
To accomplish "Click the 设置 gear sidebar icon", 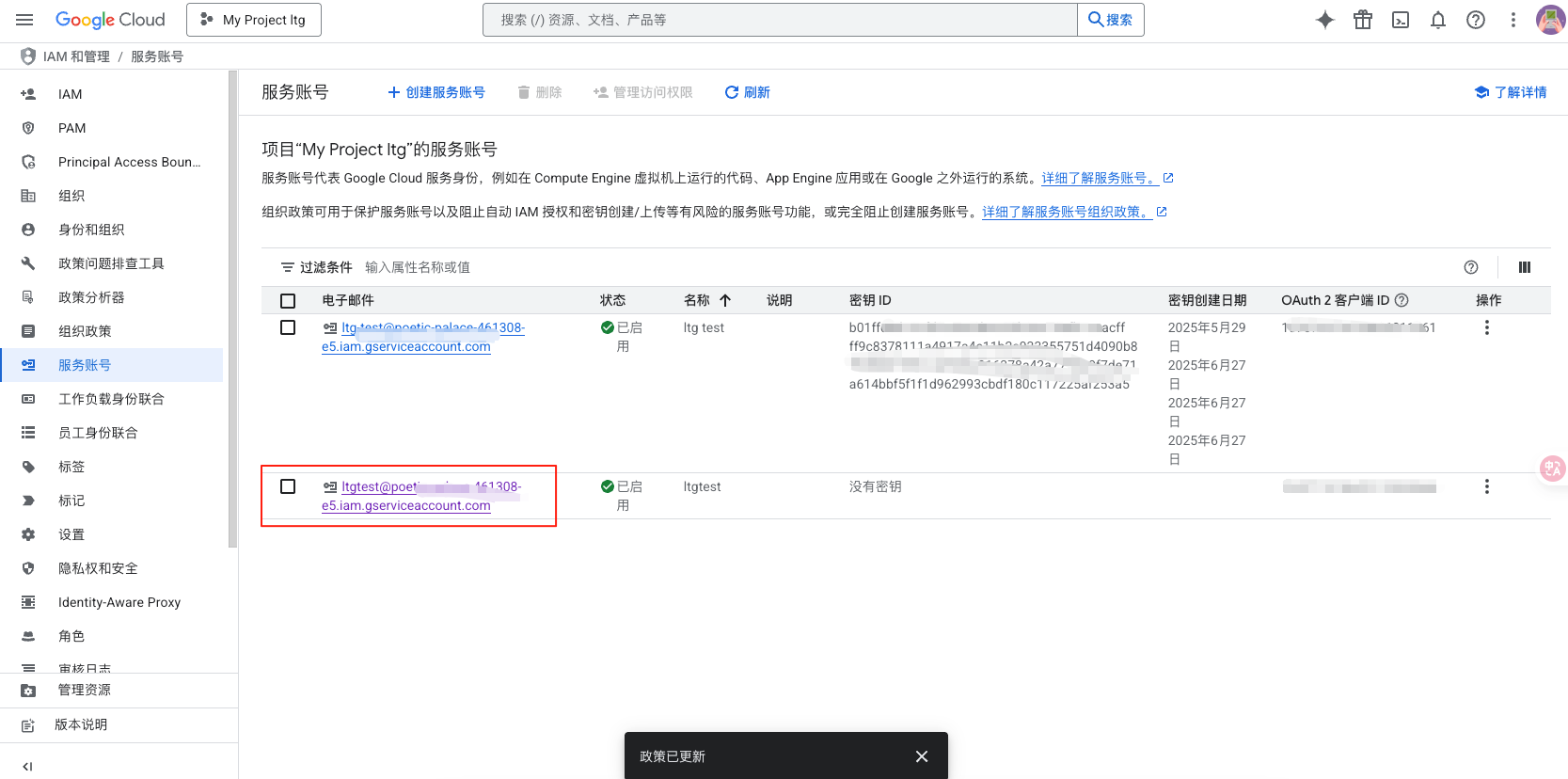I will [x=28, y=534].
